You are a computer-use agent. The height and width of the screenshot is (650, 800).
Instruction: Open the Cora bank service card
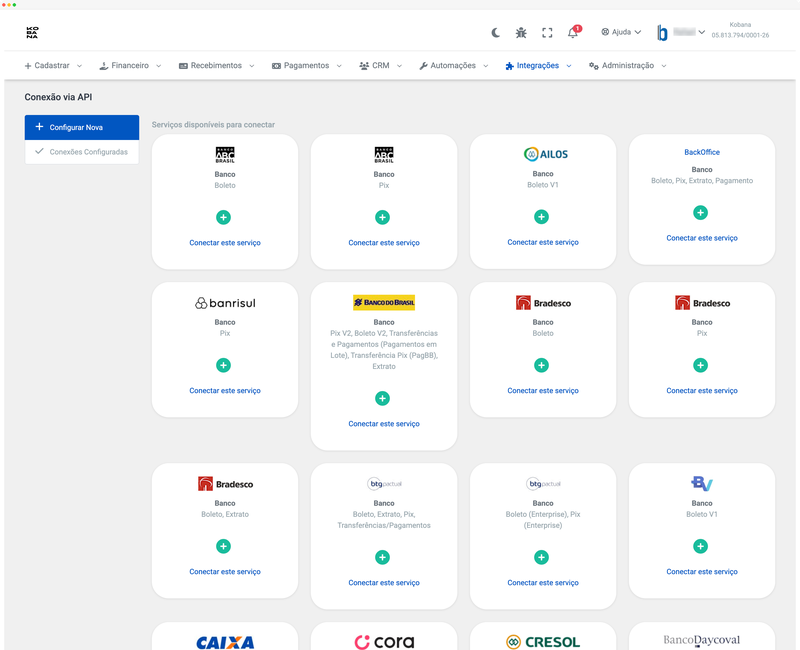(x=383, y=640)
